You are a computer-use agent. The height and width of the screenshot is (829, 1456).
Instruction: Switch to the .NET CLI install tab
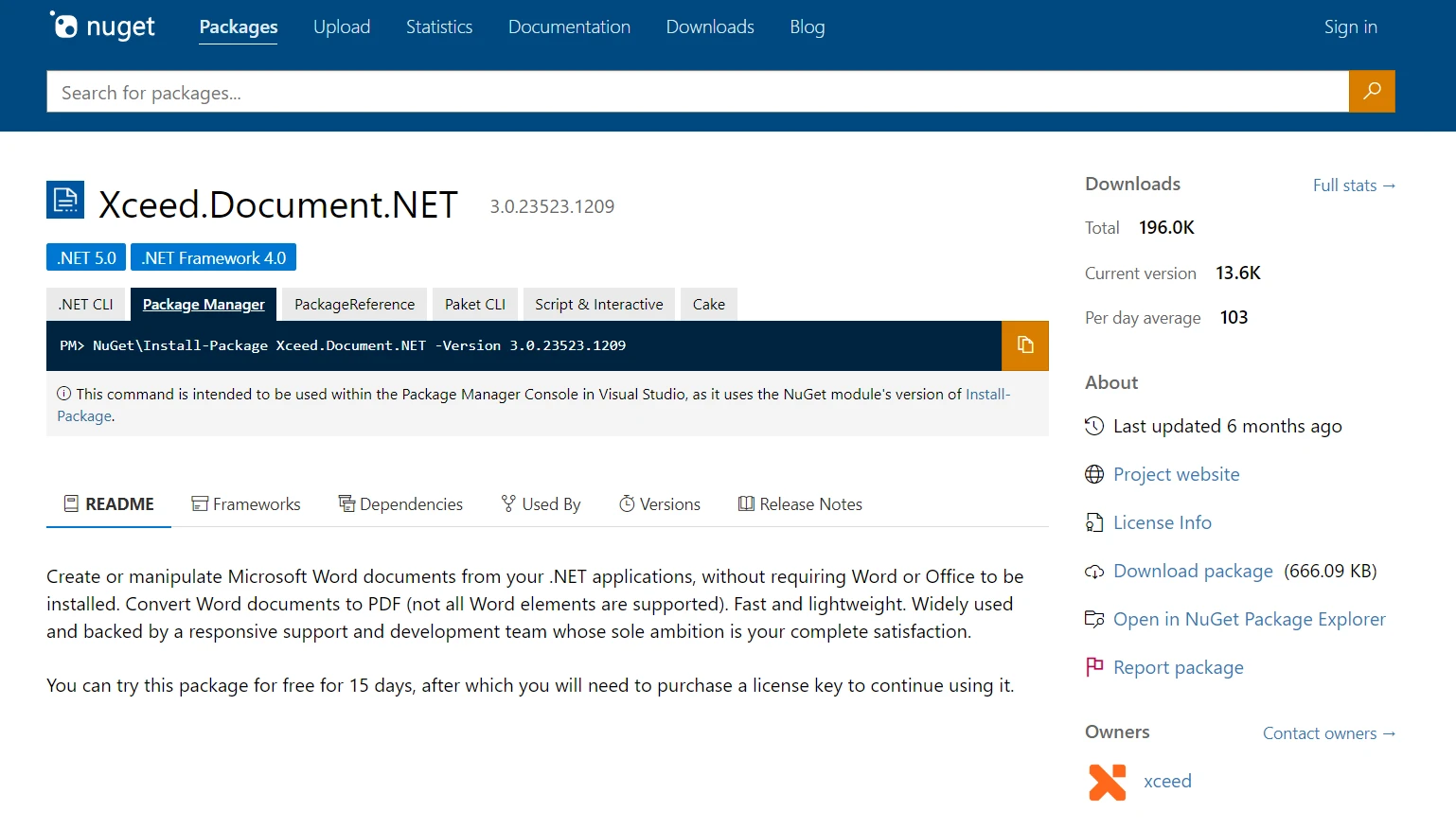point(85,305)
